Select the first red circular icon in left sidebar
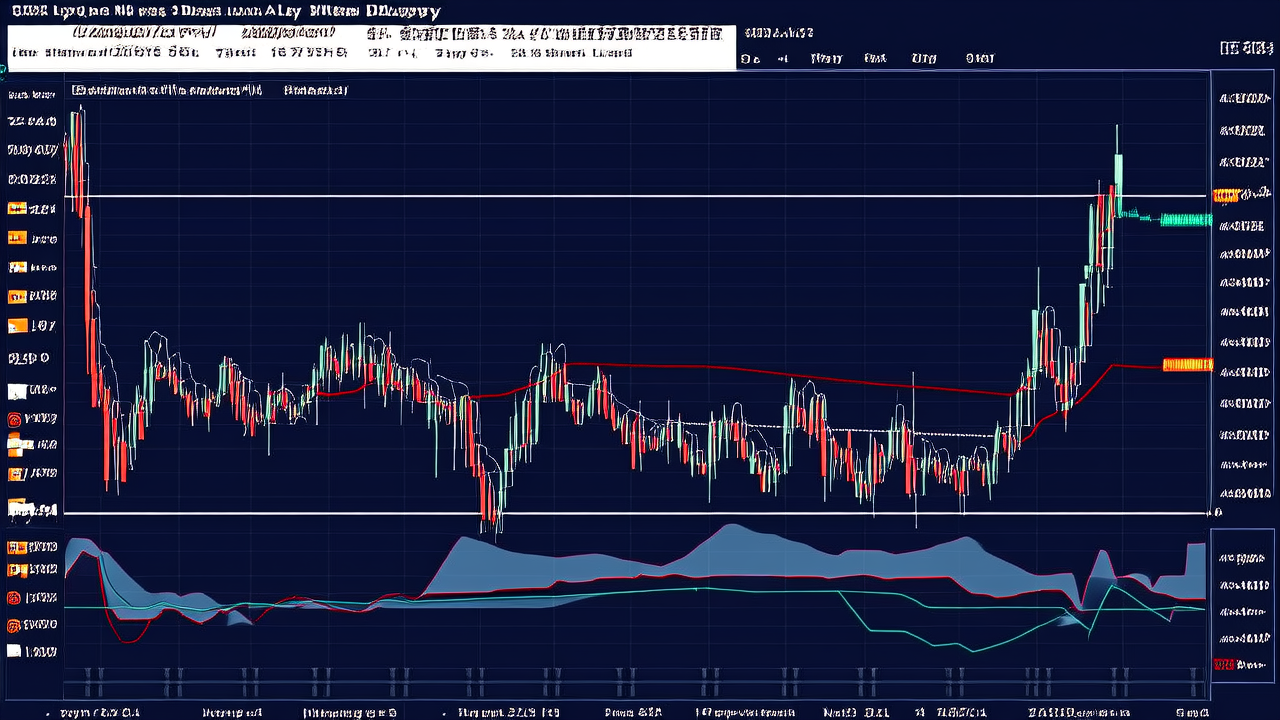Screen dimensions: 1280x720 pos(15,419)
